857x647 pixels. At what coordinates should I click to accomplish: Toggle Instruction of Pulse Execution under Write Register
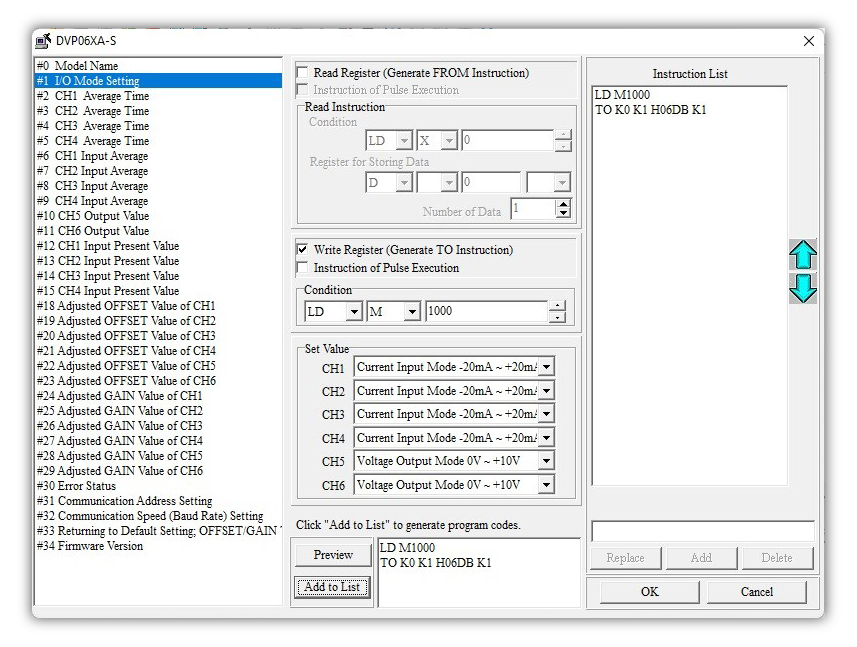click(x=303, y=268)
